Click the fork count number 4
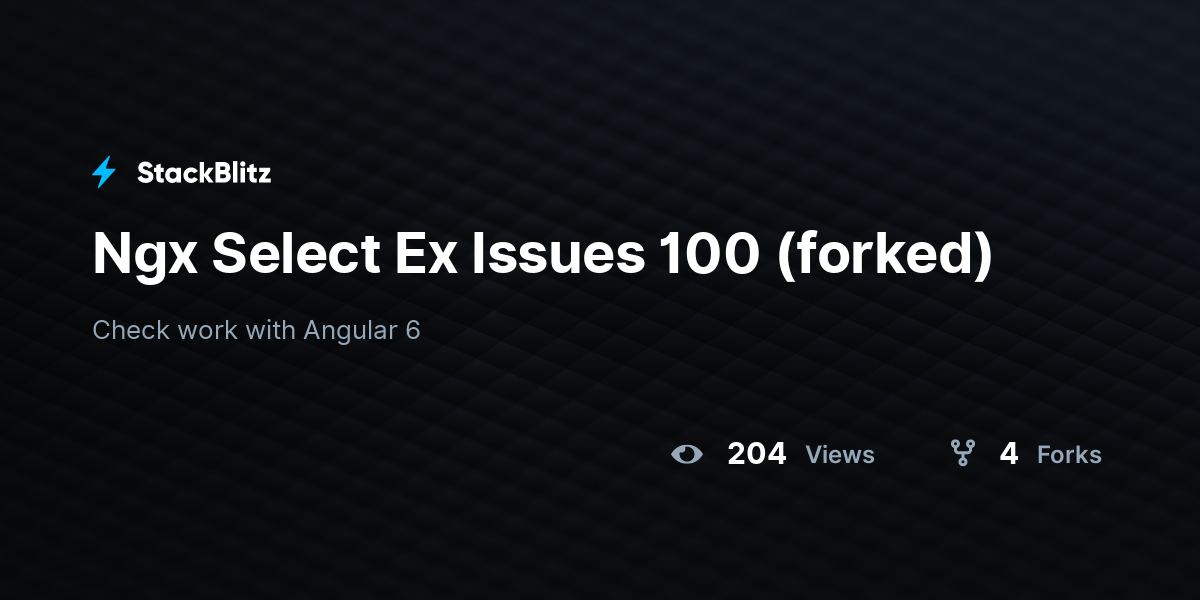 [x=1009, y=454]
